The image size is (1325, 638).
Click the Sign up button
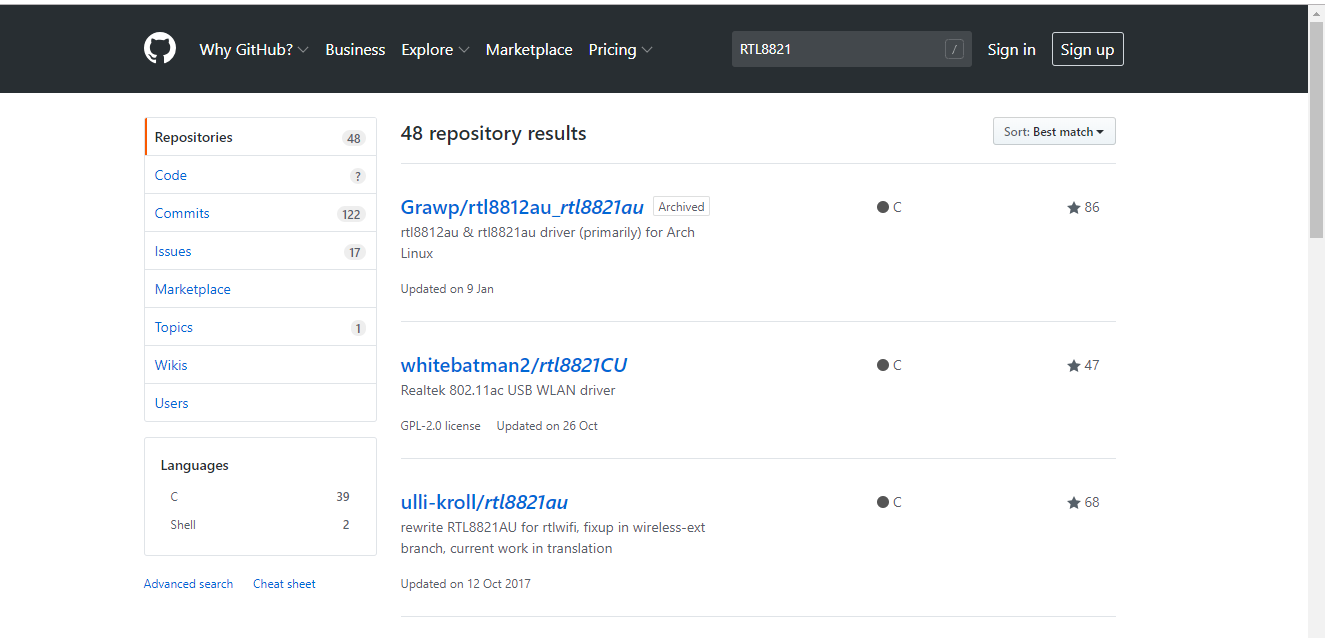[1087, 49]
